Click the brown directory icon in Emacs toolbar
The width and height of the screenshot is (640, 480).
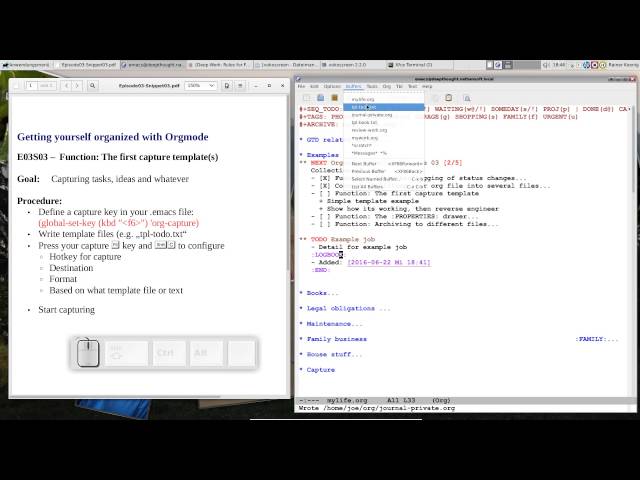(x=335, y=98)
